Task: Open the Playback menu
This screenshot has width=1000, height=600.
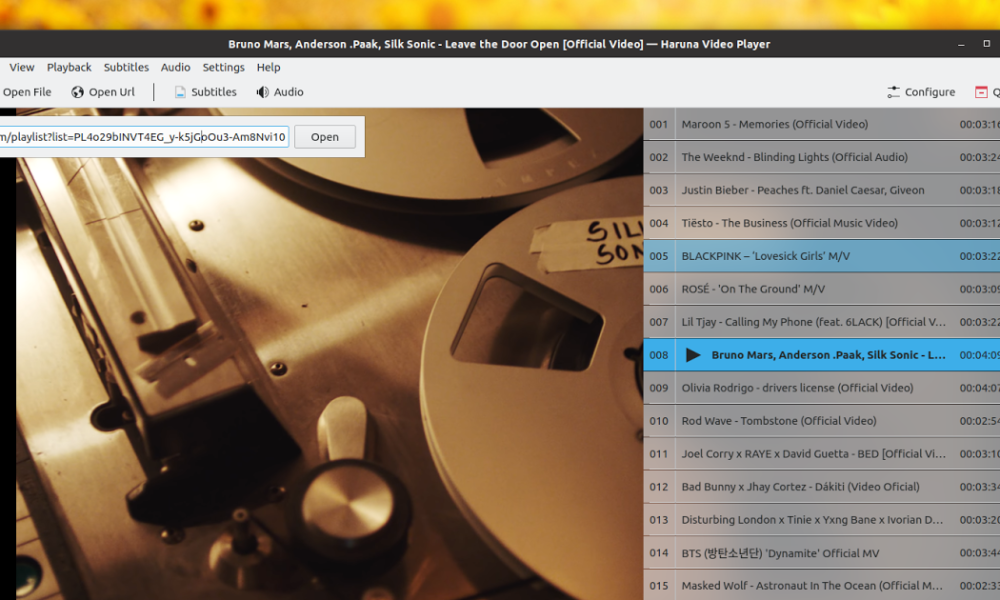Action: click(x=69, y=67)
